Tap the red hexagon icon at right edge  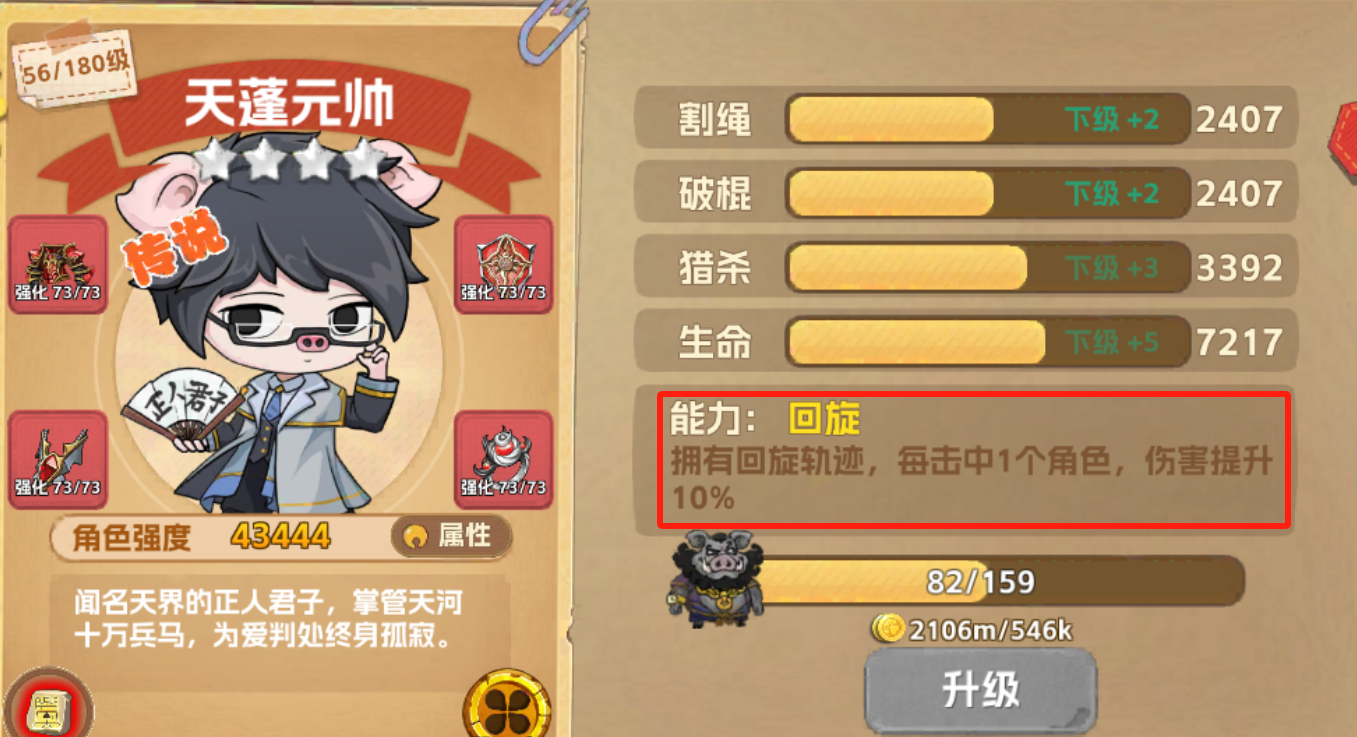click(x=1342, y=139)
